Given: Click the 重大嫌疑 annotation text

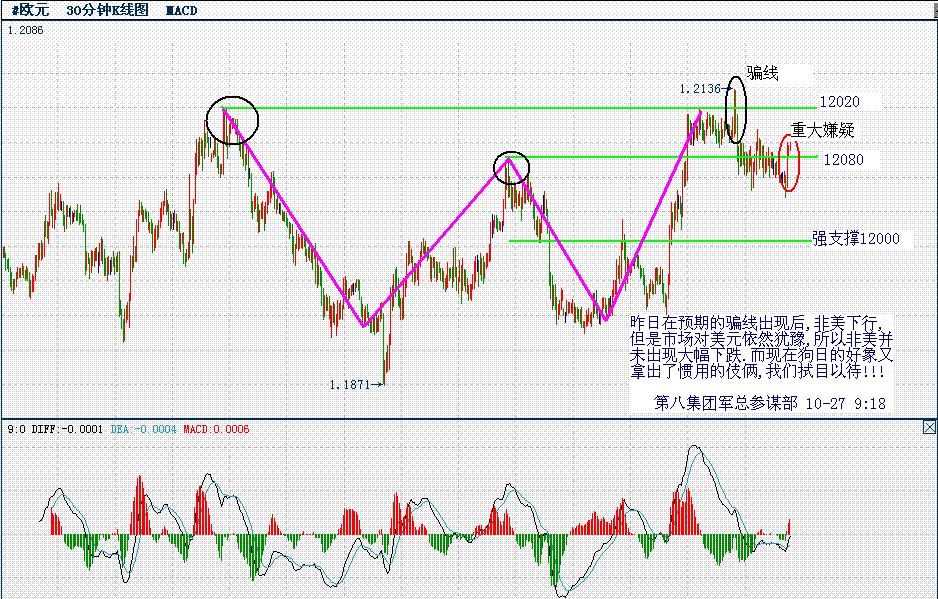Looking at the screenshot, I should coord(823,130).
